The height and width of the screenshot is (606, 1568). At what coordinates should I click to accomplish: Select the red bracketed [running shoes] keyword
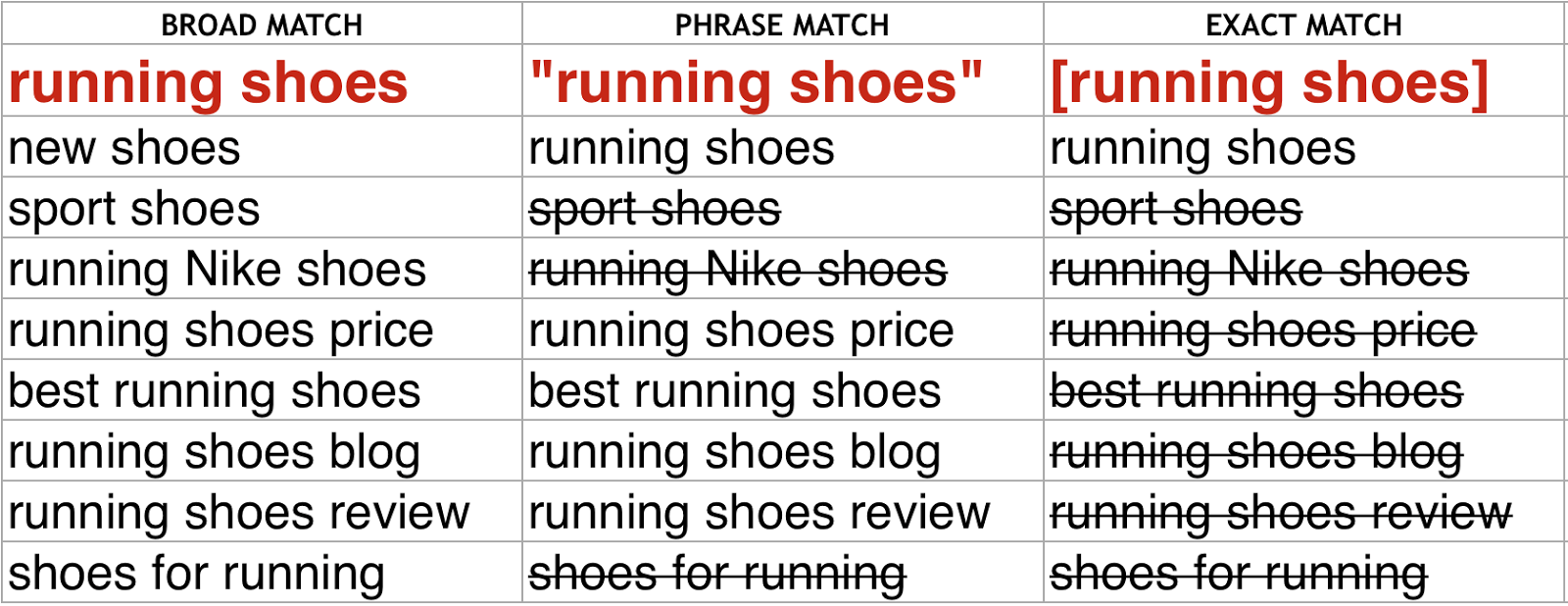pyautogui.click(x=1269, y=82)
